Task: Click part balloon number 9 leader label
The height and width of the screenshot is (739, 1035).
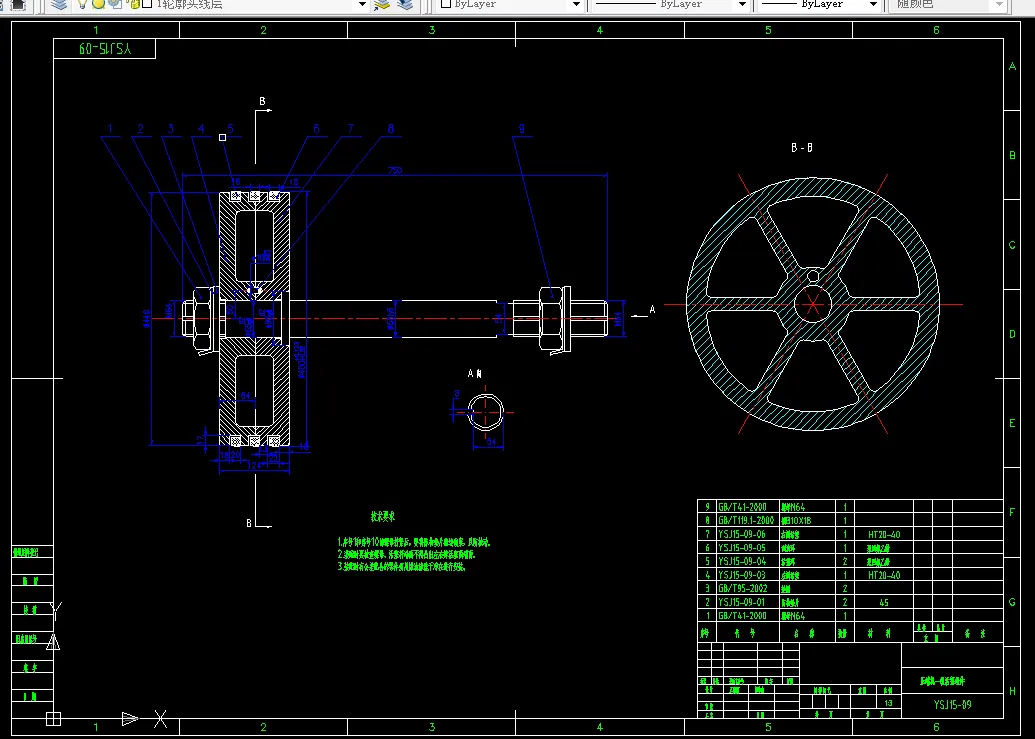Action: [521, 129]
